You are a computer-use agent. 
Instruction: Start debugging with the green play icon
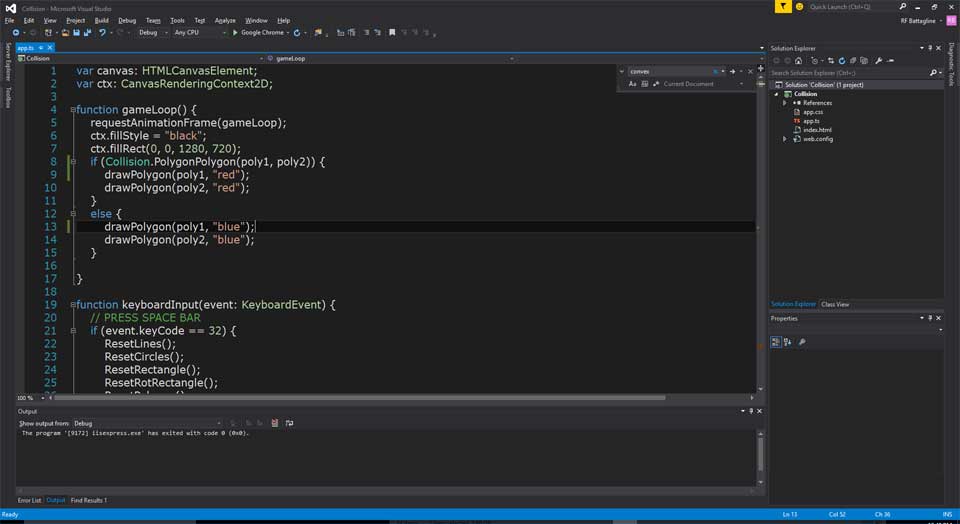tap(235, 33)
